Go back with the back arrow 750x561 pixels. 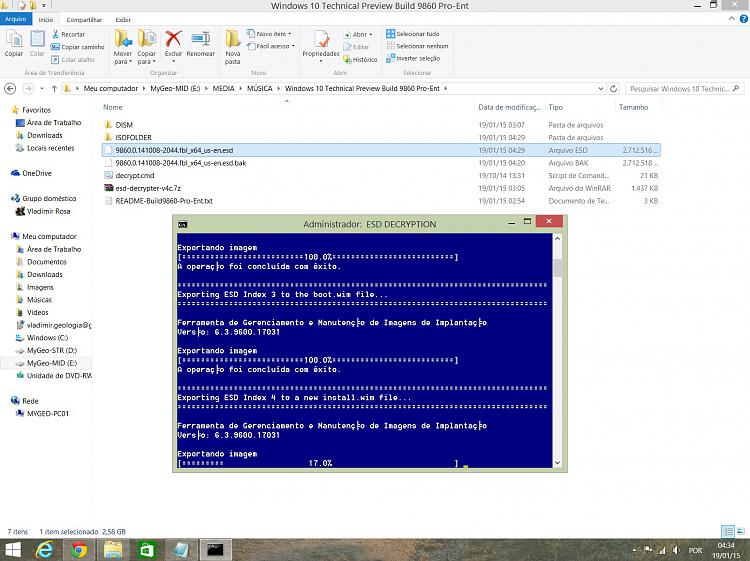10,88
